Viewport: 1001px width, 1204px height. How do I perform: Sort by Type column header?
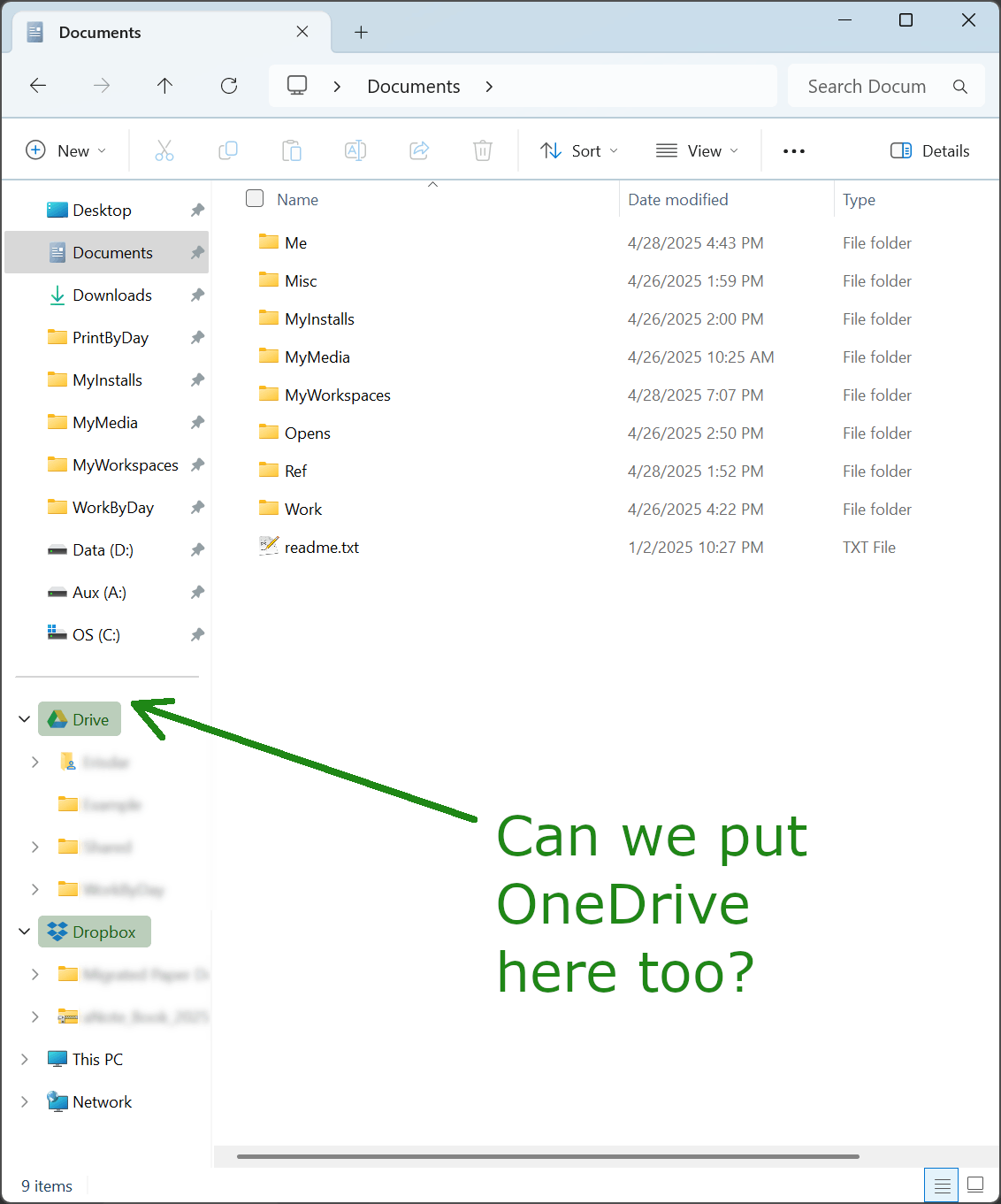click(x=859, y=200)
